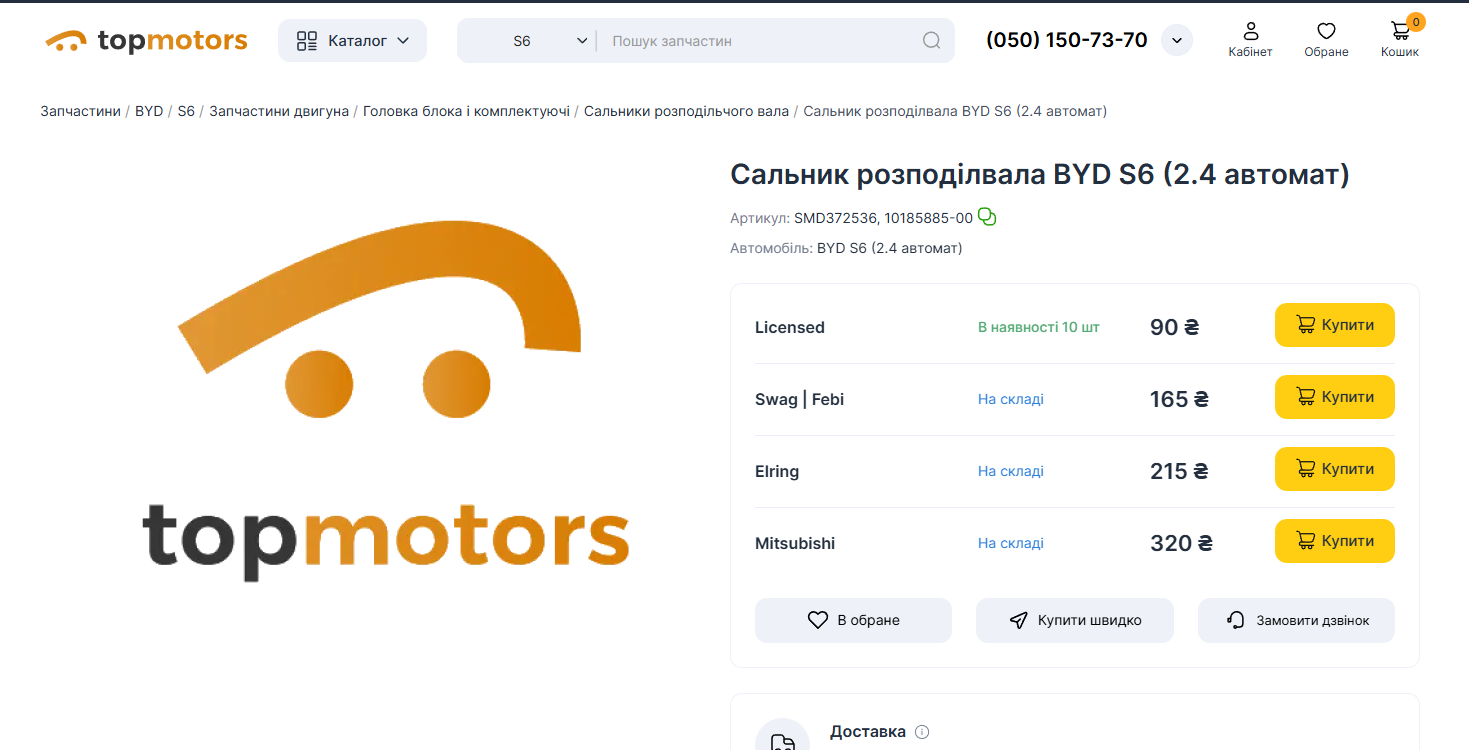Click На складі status in Mitsubishi row

[1011, 543]
